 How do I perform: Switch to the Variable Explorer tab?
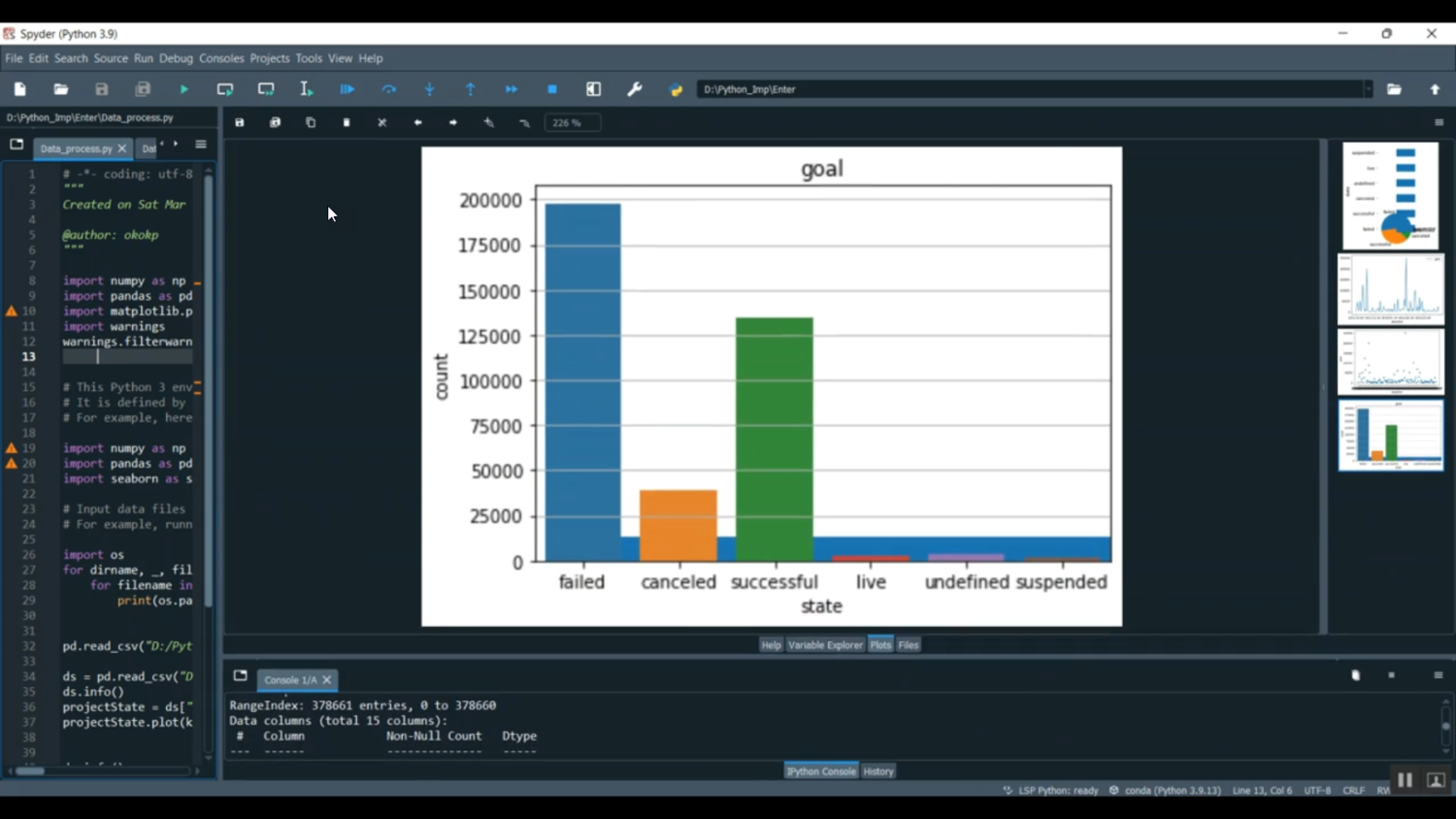click(x=824, y=645)
